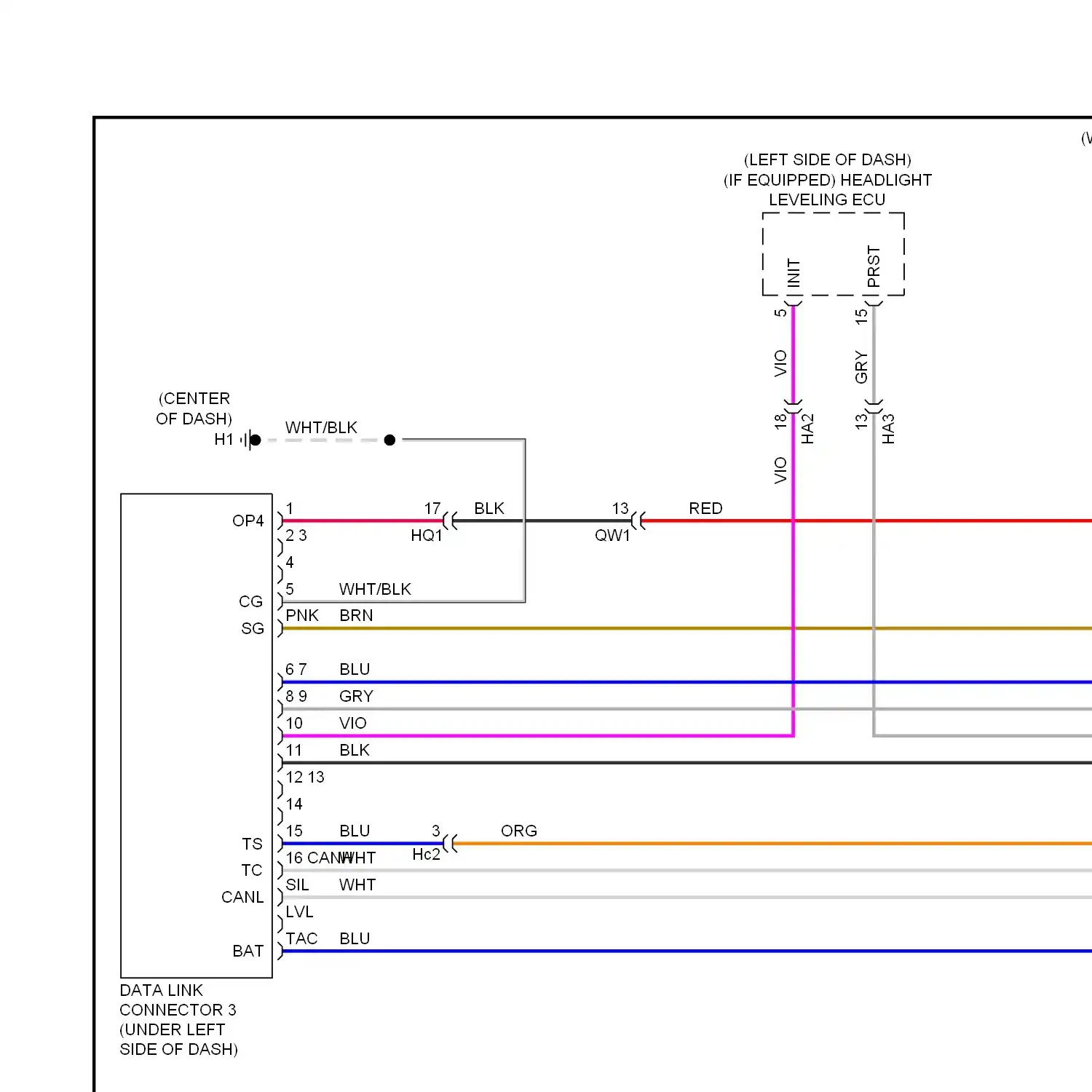
Task: Click WHT/BLK label at pin 5
Action: coord(375,589)
